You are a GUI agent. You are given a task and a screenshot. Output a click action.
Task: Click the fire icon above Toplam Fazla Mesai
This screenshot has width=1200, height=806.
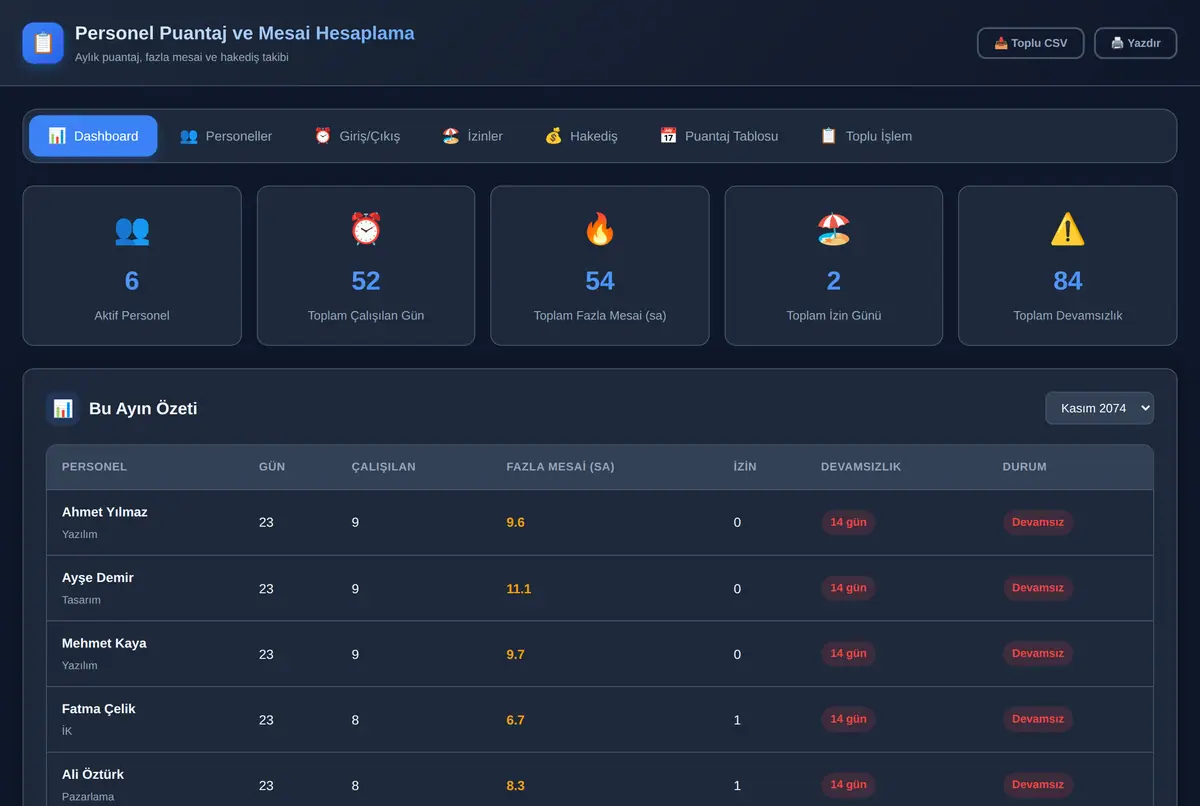[x=600, y=230]
